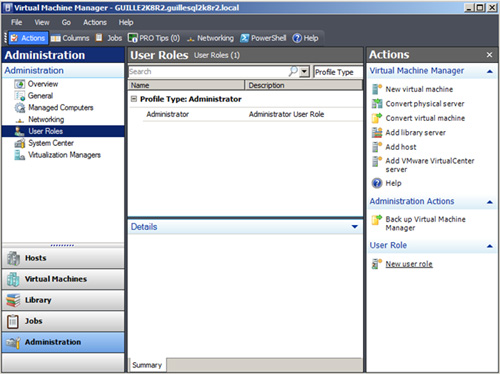This screenshot has width=500, height=374.
Task: Click the Administrator User Role description
Action: [x=286, y=114]
